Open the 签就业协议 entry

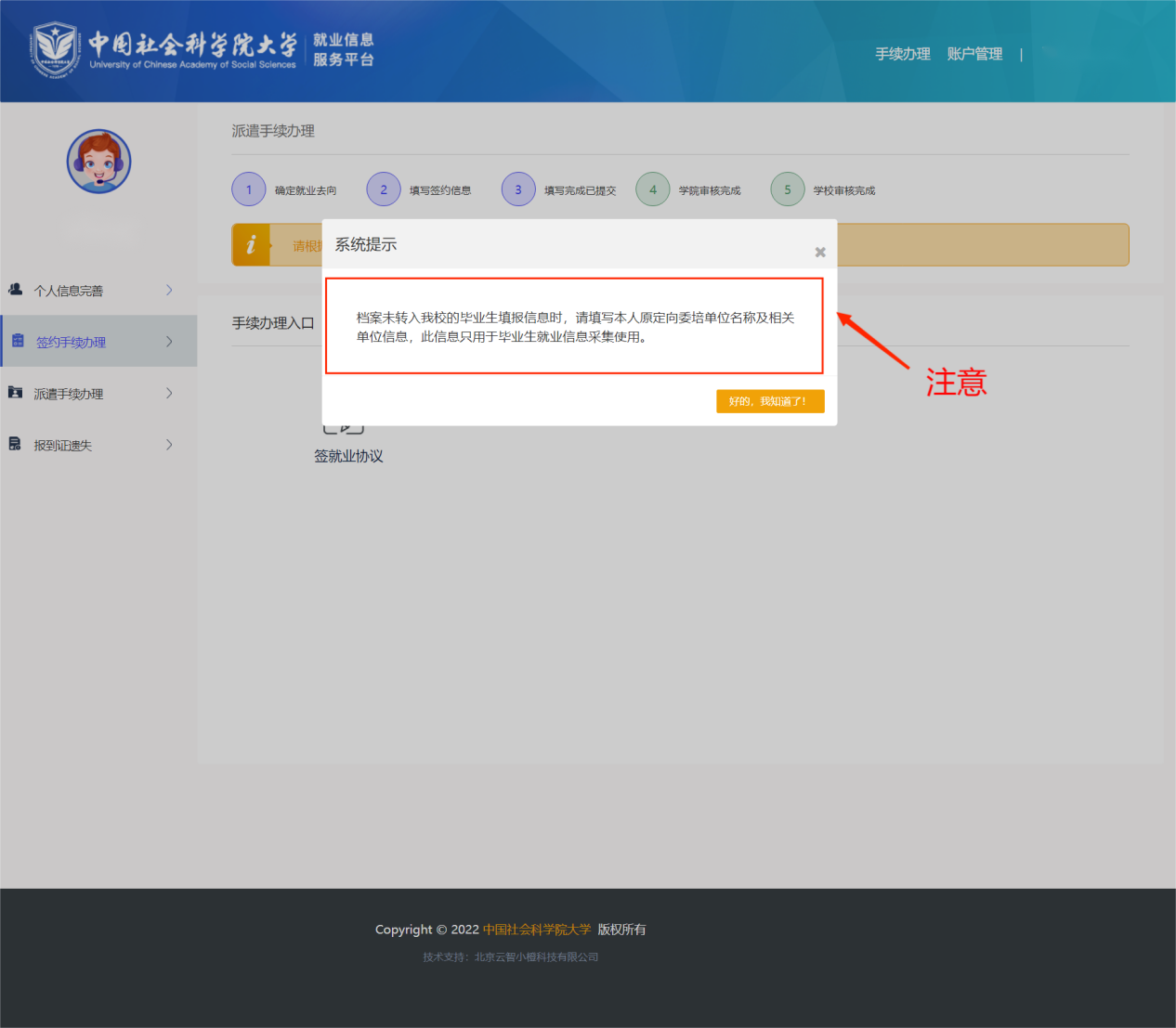coord(348,455)
